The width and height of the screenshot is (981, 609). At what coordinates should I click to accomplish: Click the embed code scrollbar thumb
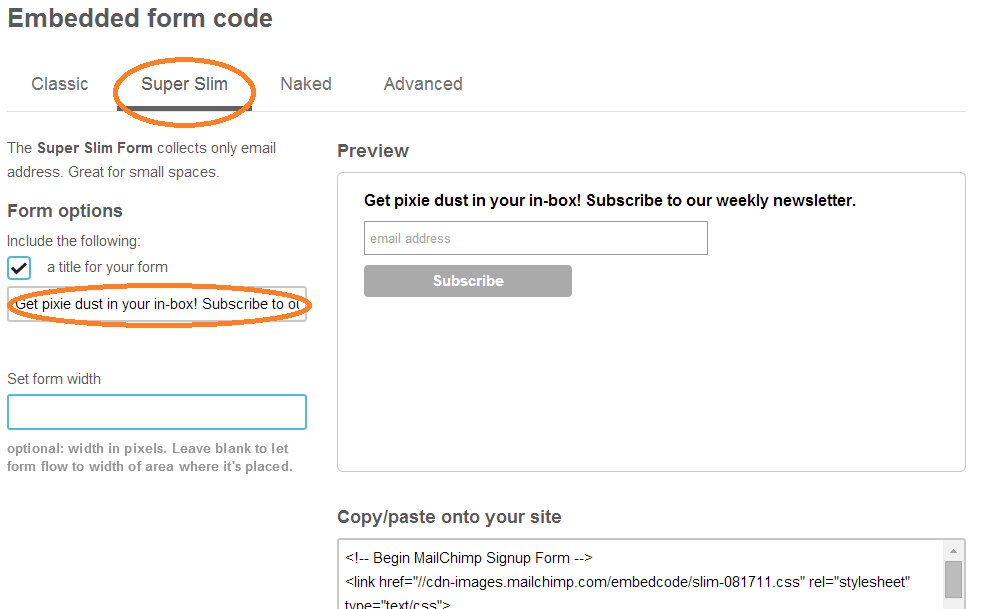click(x=953, y=580)
